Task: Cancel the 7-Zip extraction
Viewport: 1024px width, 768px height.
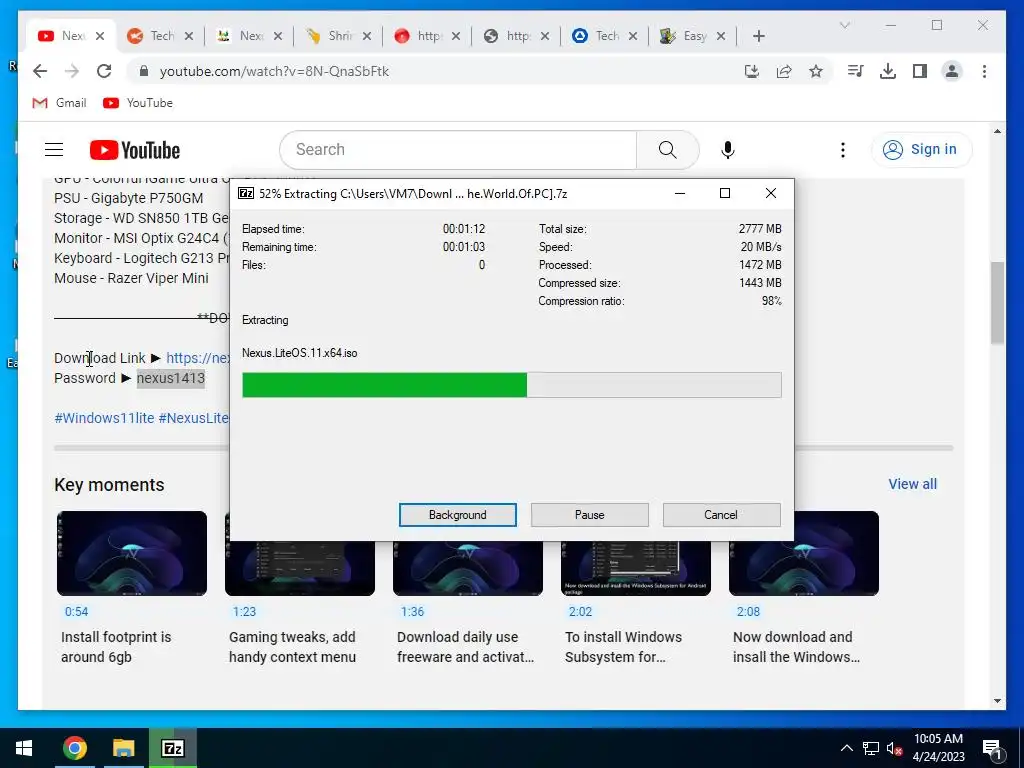Action: click(721, 515)
